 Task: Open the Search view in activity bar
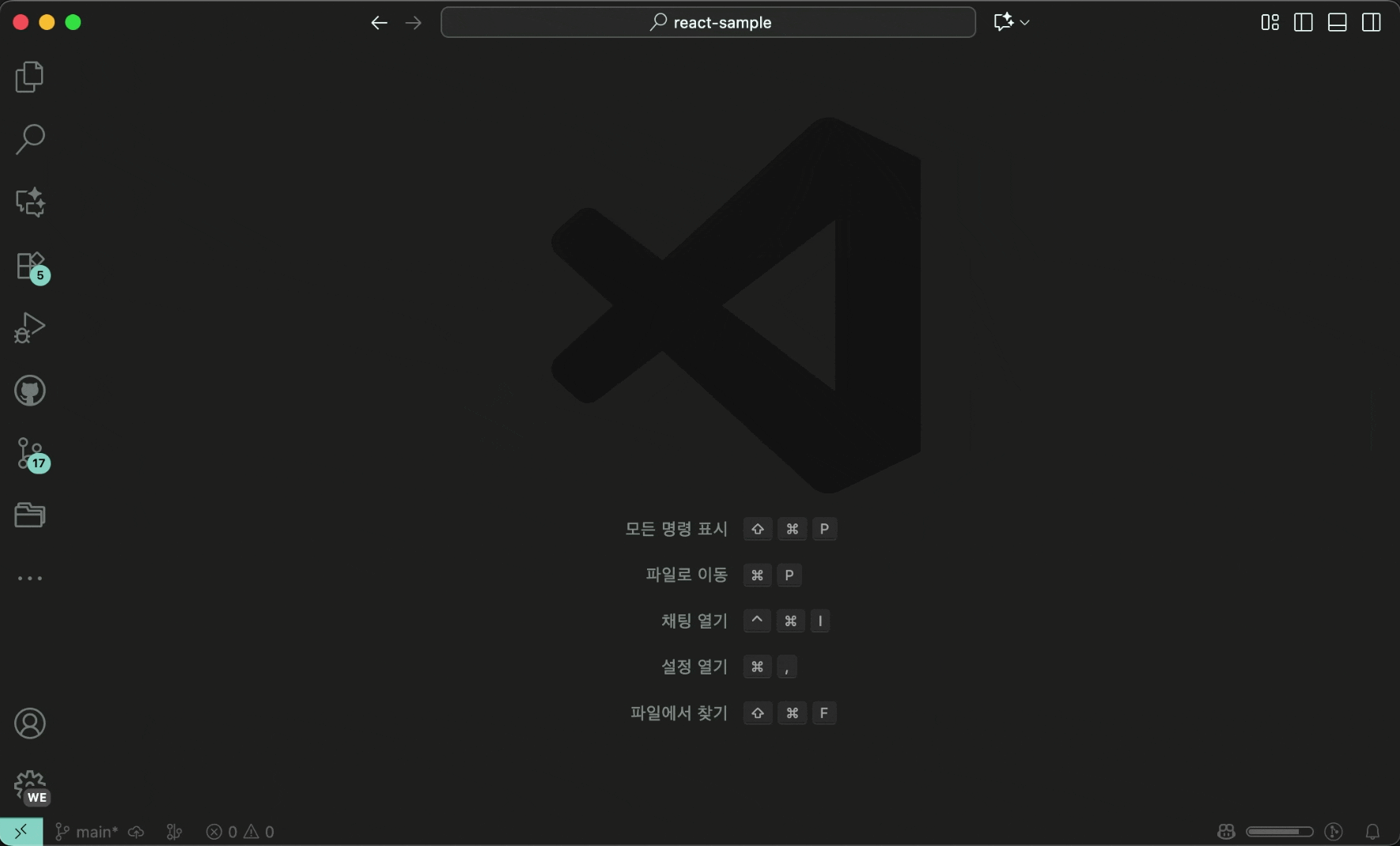[x=30, y=139]
